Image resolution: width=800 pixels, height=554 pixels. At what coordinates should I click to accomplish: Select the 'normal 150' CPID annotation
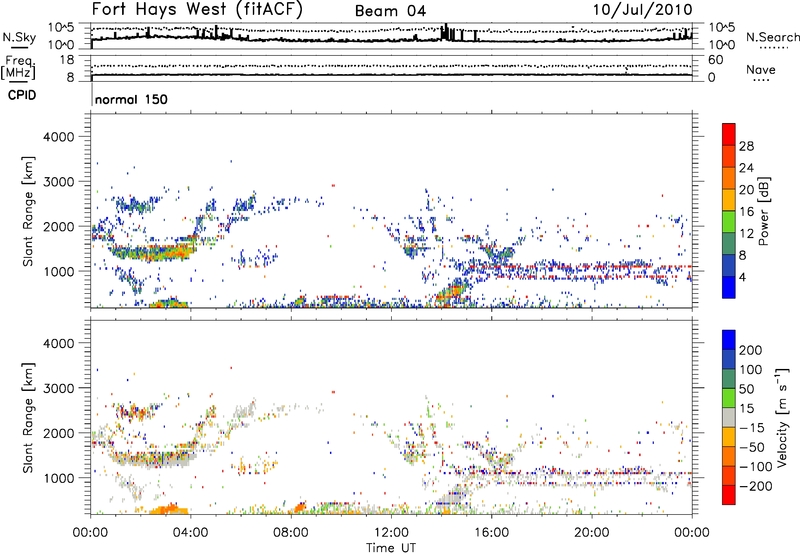131,99
